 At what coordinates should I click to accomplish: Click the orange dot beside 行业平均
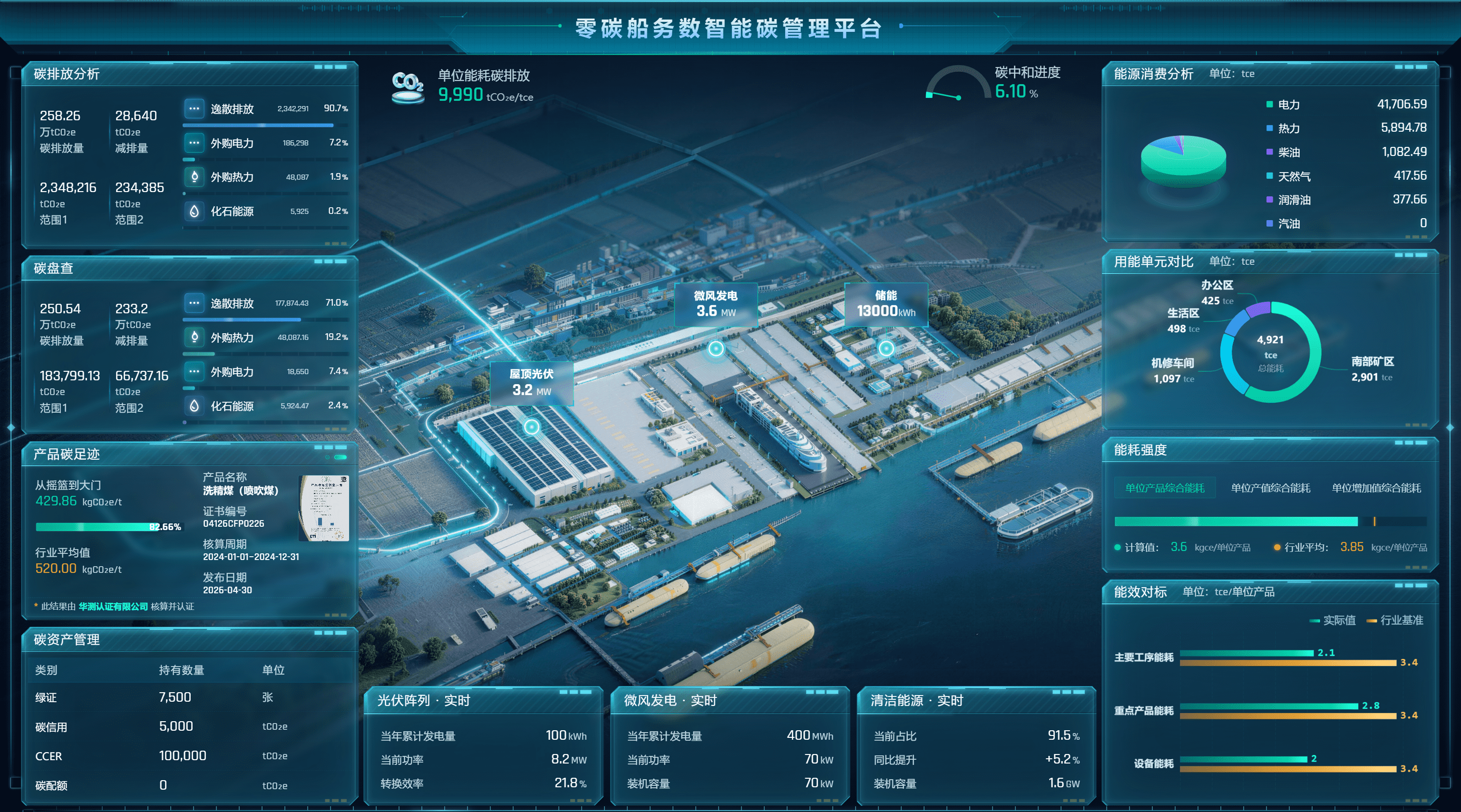(x=1276, y=547)
